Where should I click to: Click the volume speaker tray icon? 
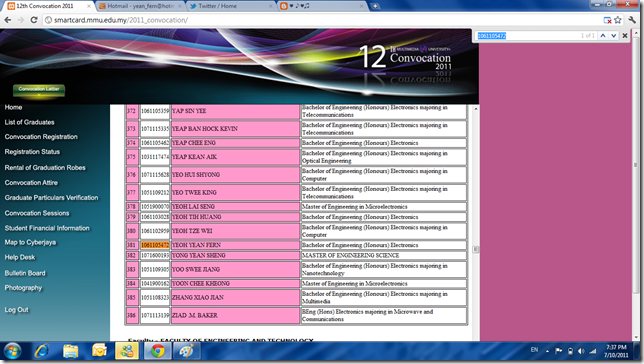click(x=581, y=351)
